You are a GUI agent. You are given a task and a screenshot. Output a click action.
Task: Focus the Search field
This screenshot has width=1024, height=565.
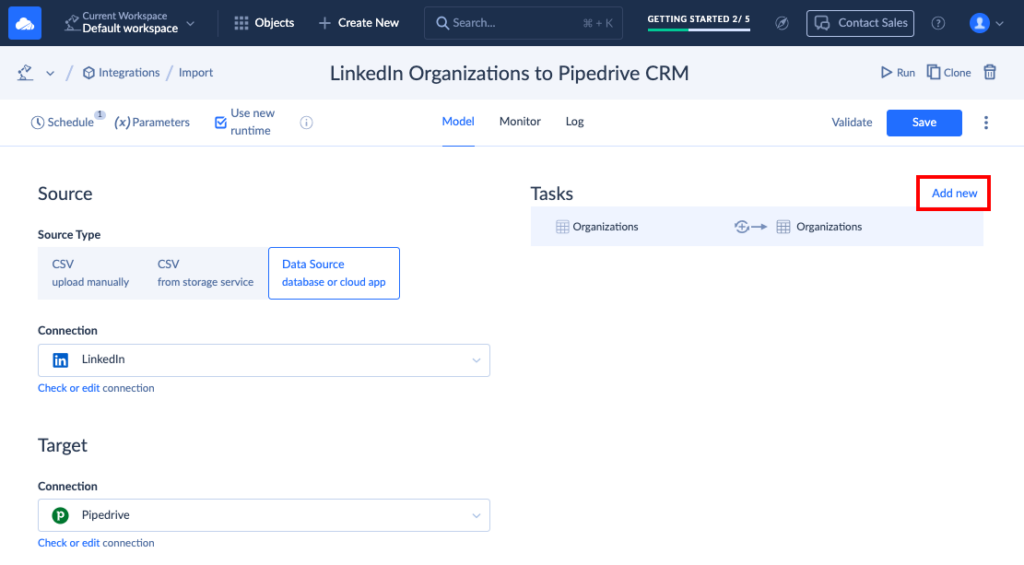[x=523, y=23]
